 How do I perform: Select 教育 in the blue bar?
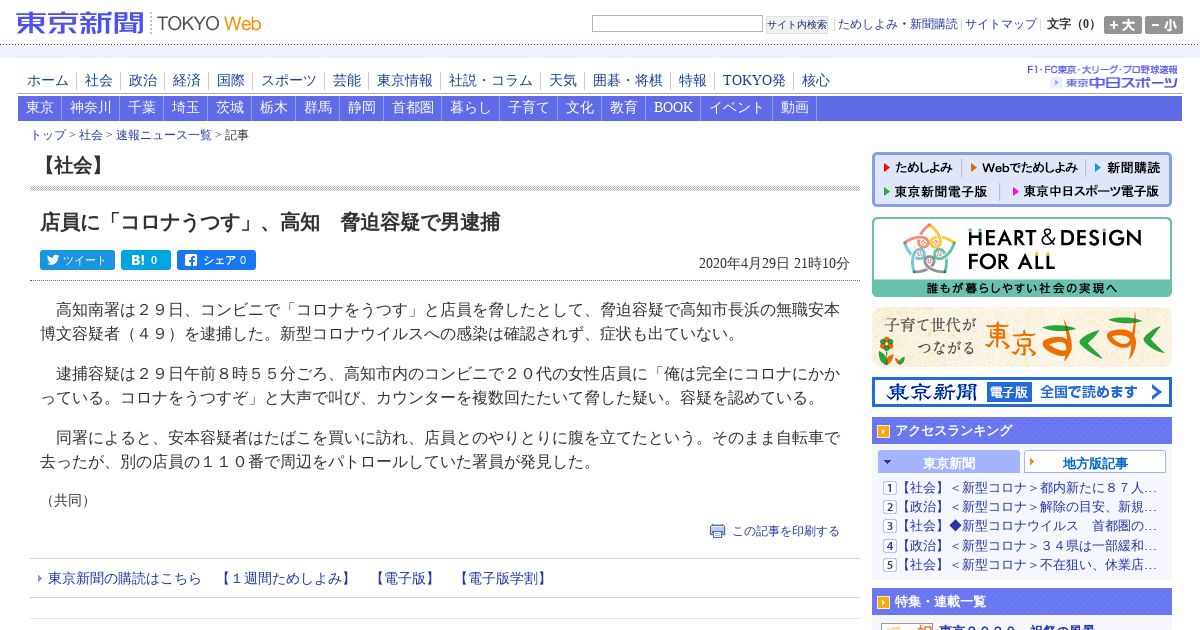pyautogui.click(x=624, y=108)
